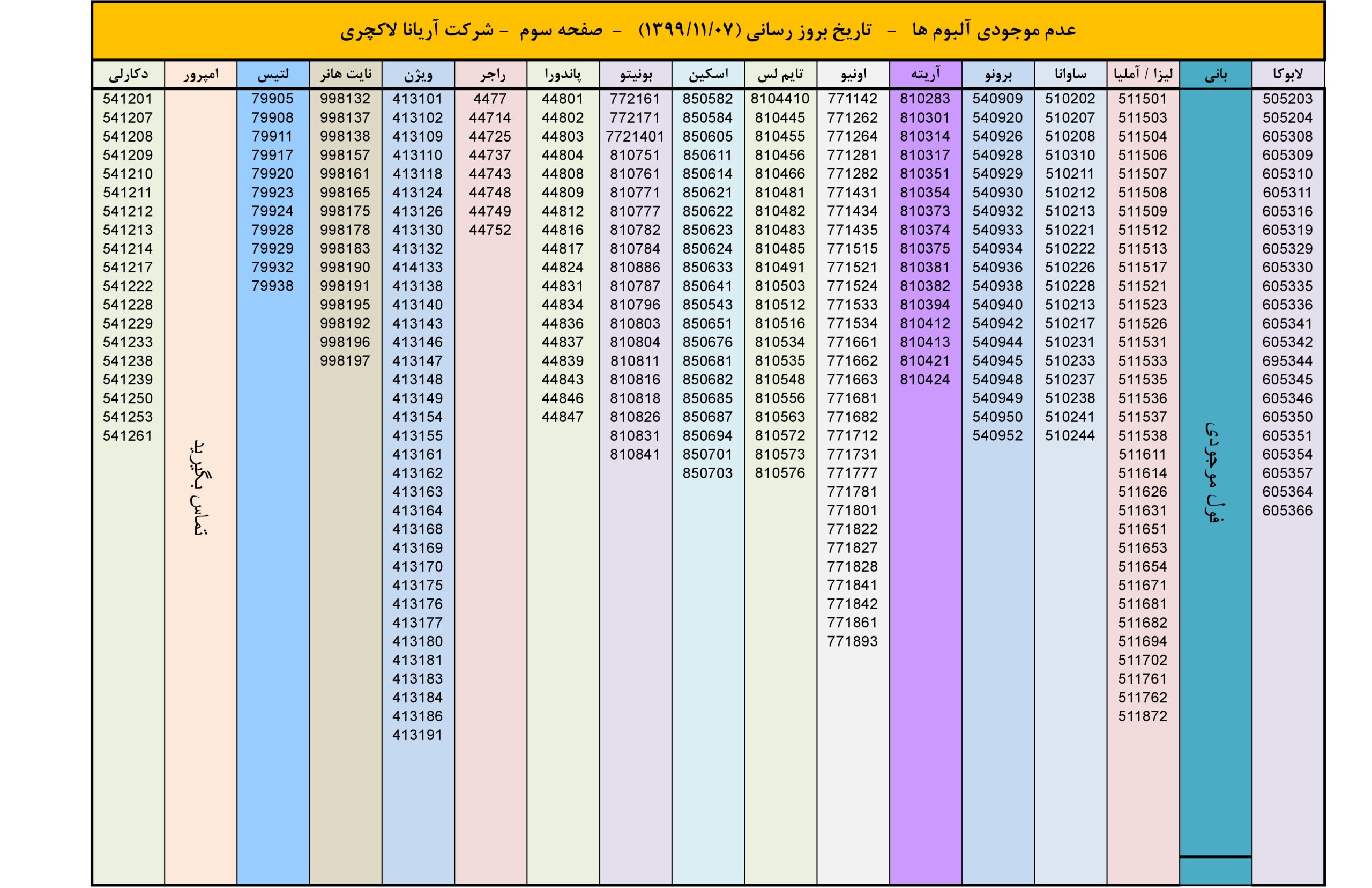
Task: Select code 510310
Action: coord(1070,155)
